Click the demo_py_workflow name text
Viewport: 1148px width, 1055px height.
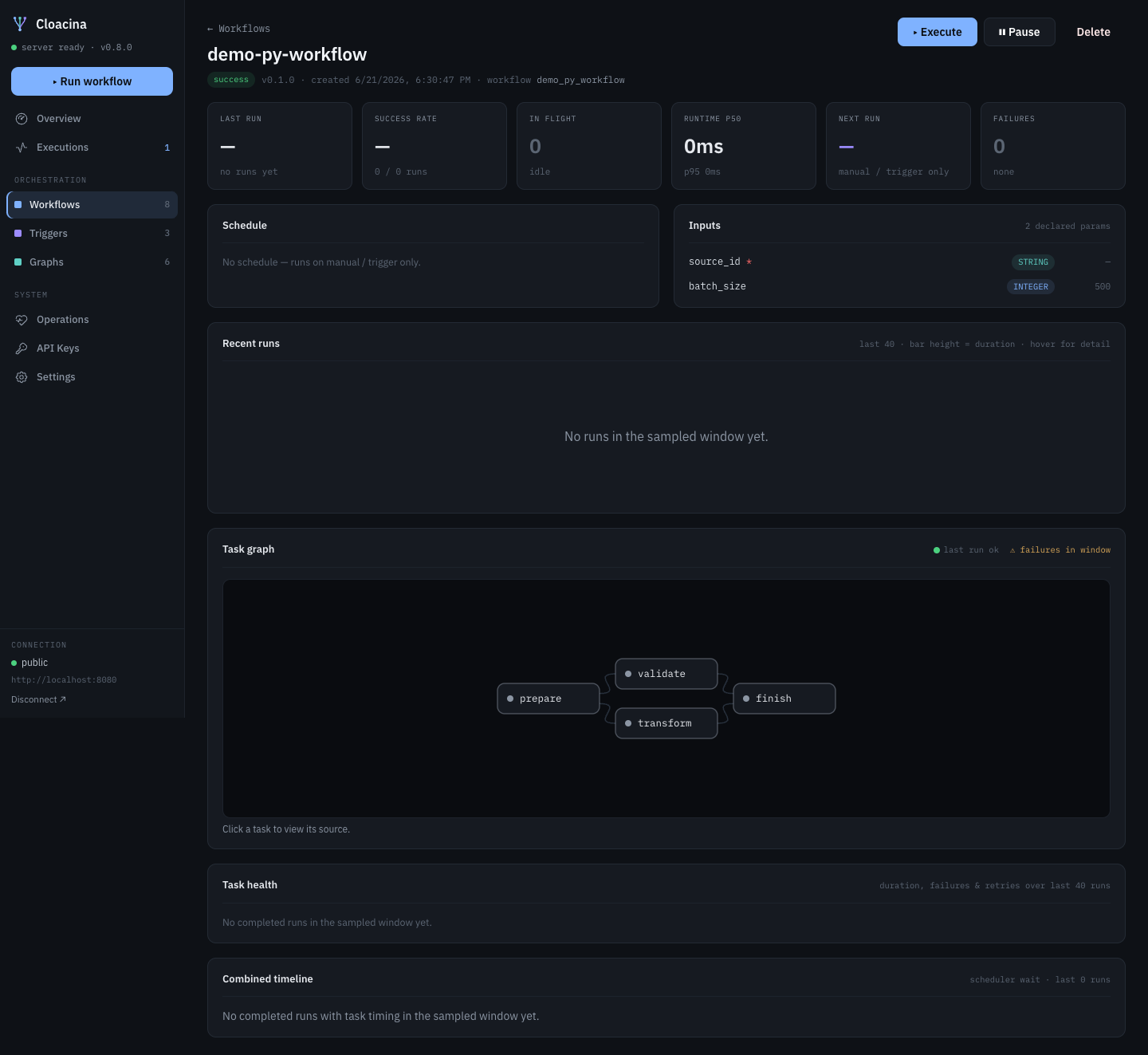[x=580, y=81]
